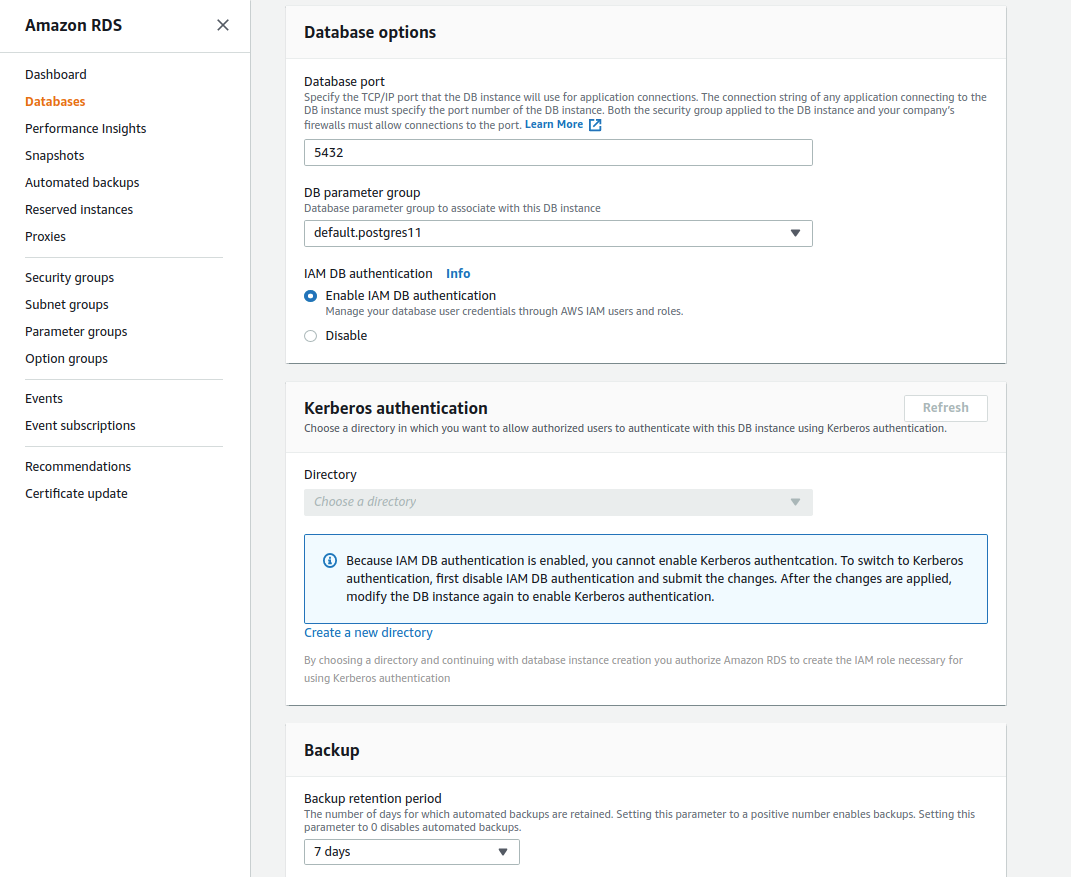
Task: Open Automated backups in the sidebar
Action: pos(82,182)
